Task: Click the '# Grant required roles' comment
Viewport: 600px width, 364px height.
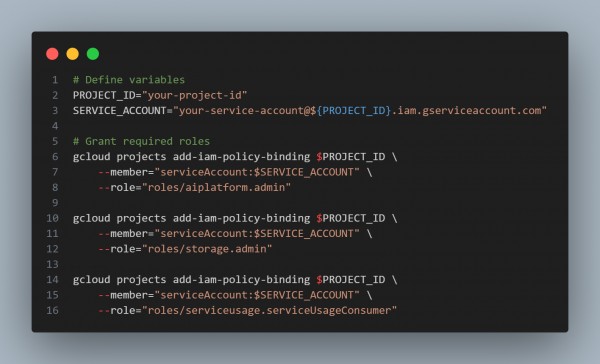Action: (x=141, y=141)
